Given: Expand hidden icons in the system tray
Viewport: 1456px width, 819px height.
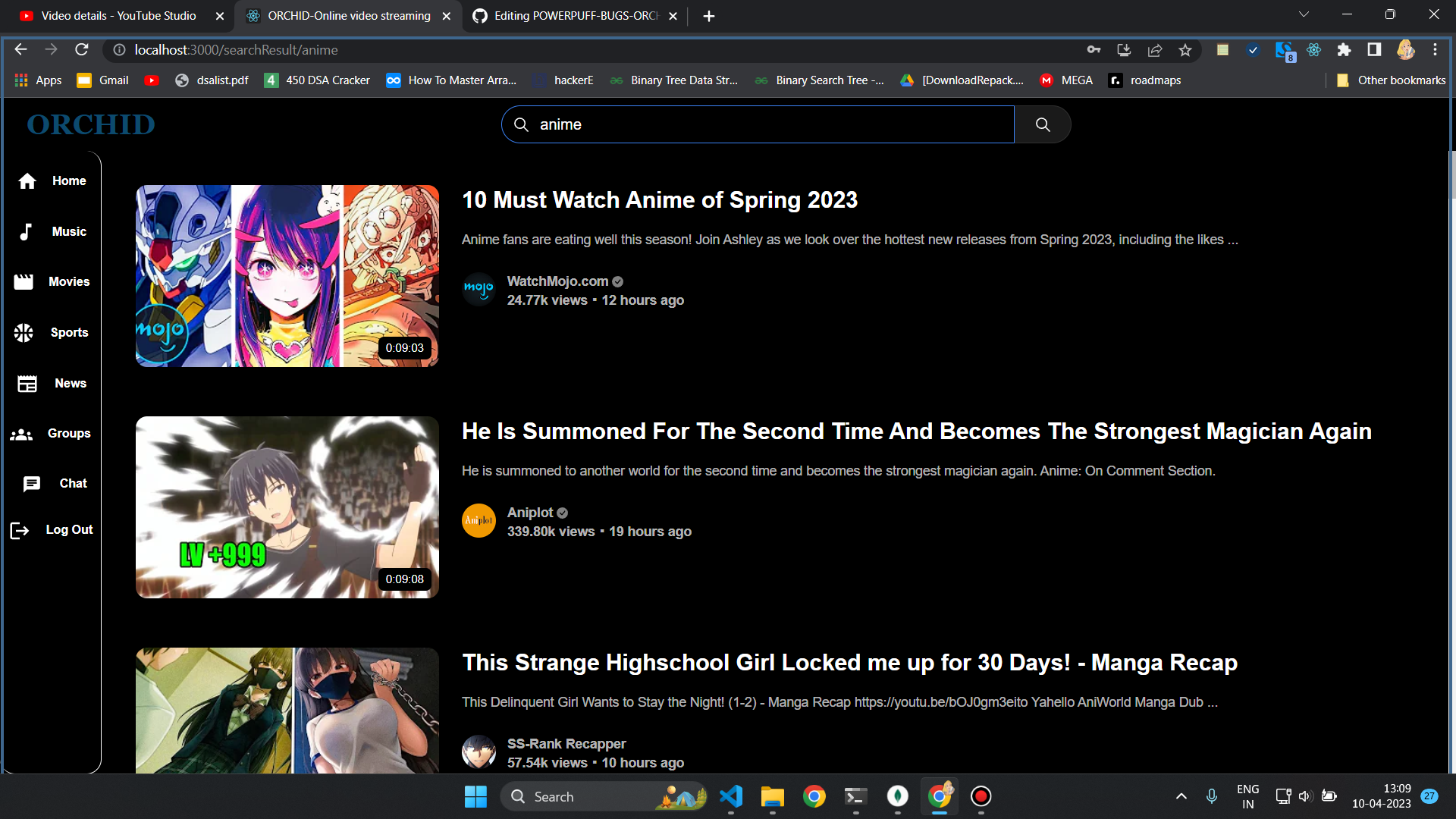Looking at the screenshot, I should 1181,796.
